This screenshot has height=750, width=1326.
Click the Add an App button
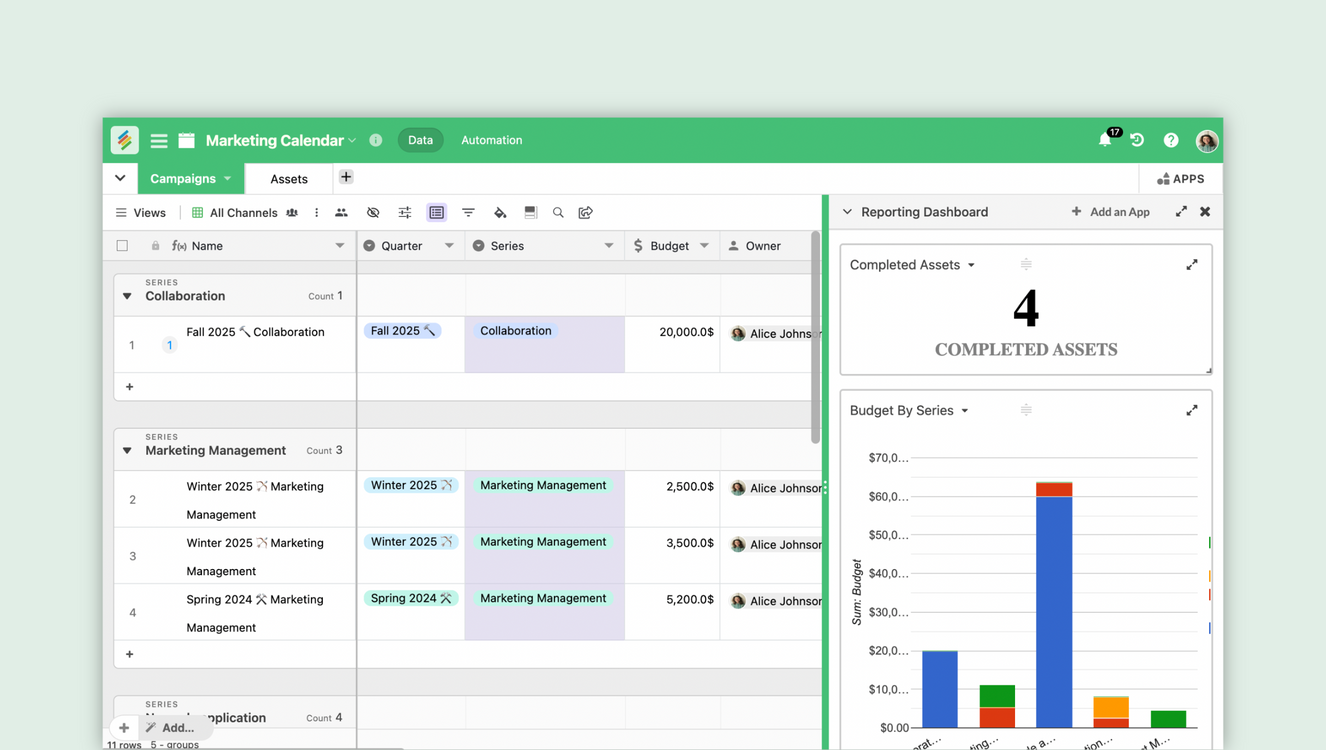coord(1110,212)
